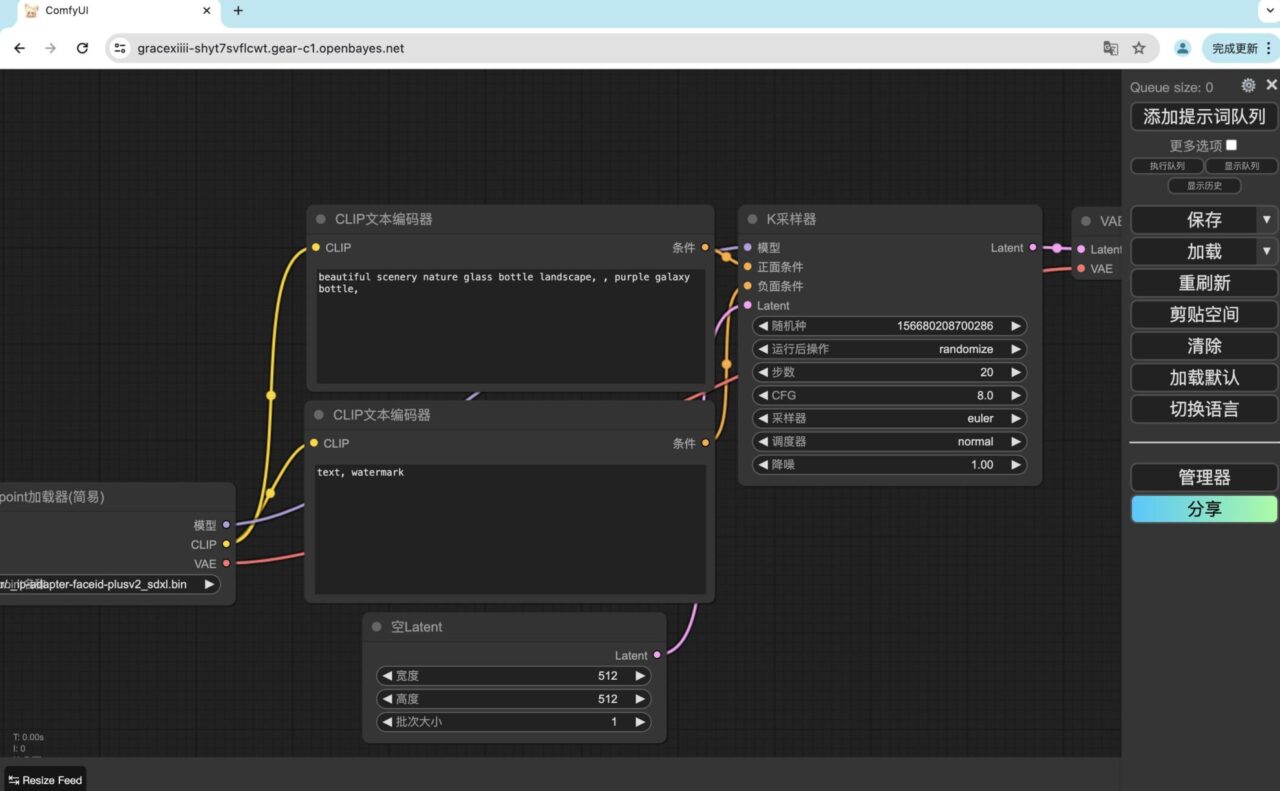Collapse the 空Latent node using its dot

pos(377,627)
